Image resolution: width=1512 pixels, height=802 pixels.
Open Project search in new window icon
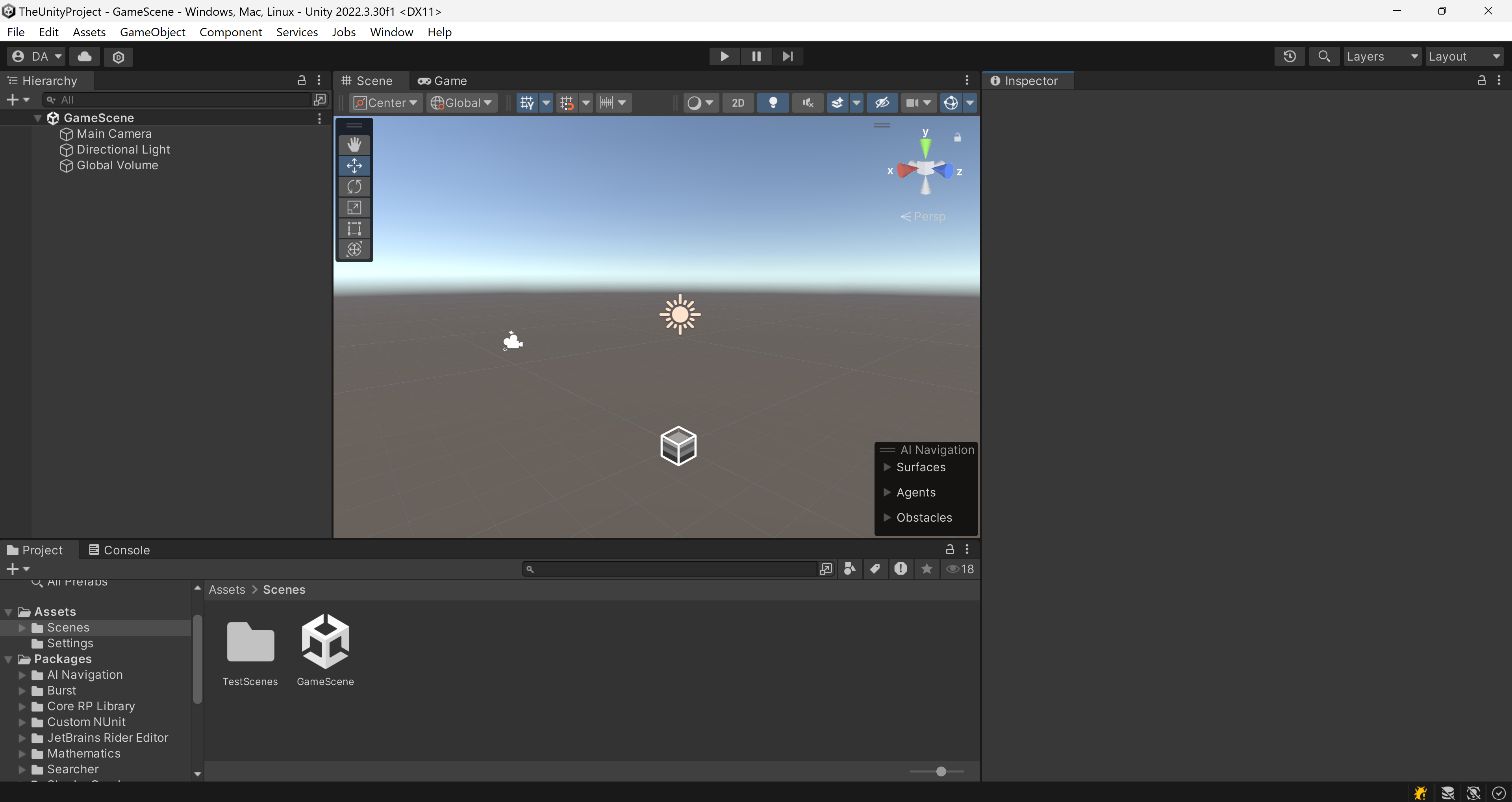pyautogui.click(x=826, y=569)
